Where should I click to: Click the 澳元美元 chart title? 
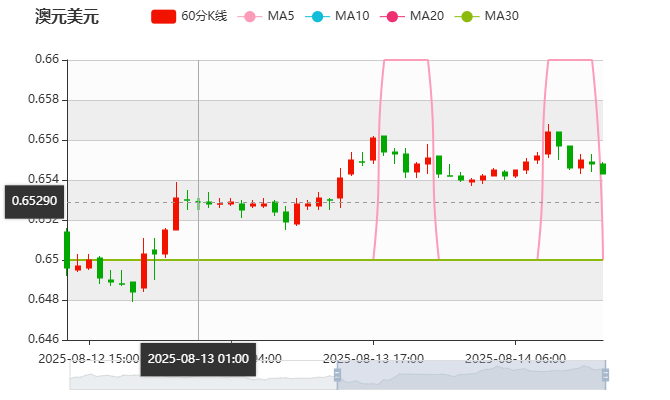[x=66, y=17]
